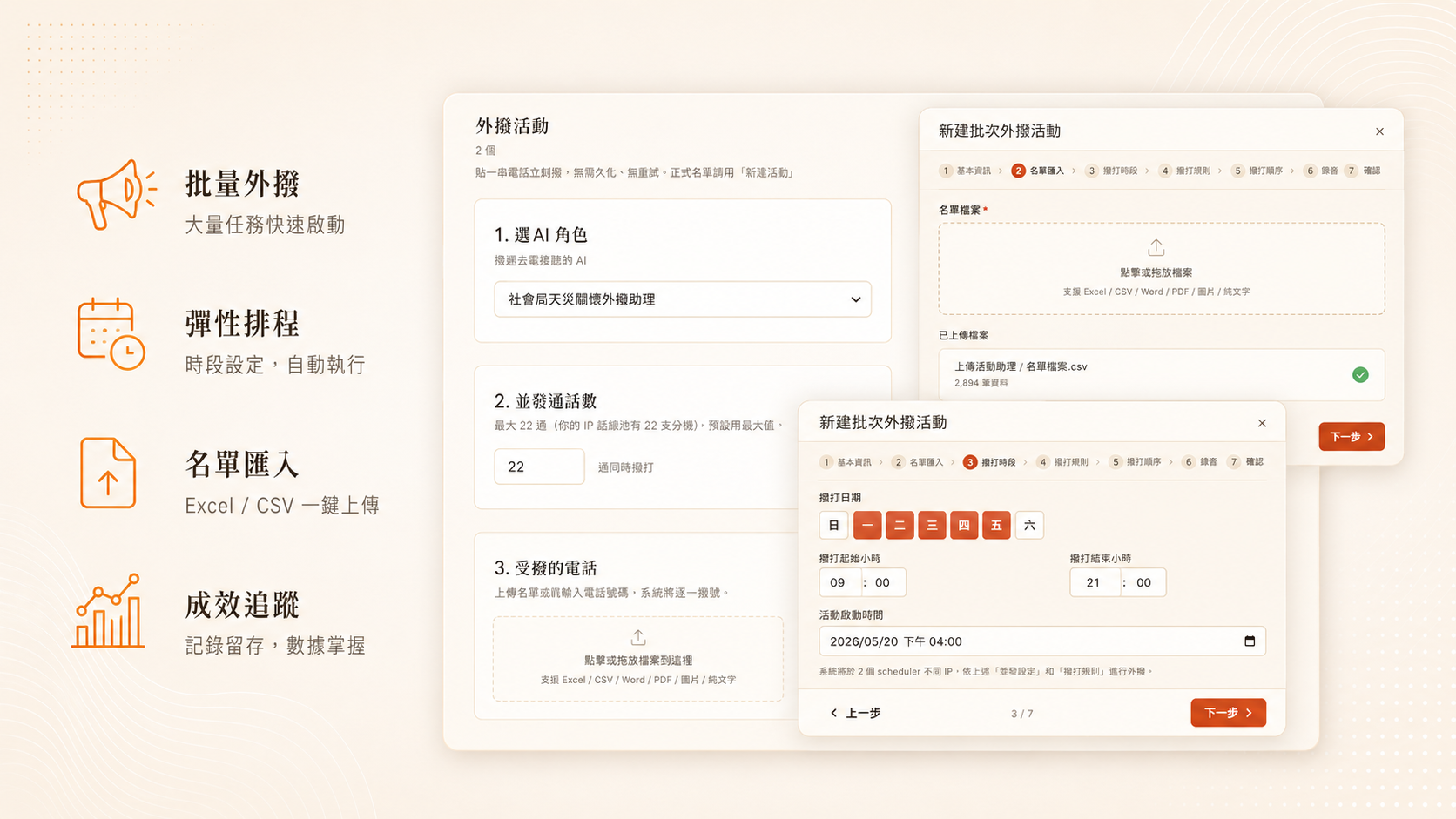1456x819 pixels.
Task: Click the 1. 選 AI 角色 section title
Action: coord(541,235)
